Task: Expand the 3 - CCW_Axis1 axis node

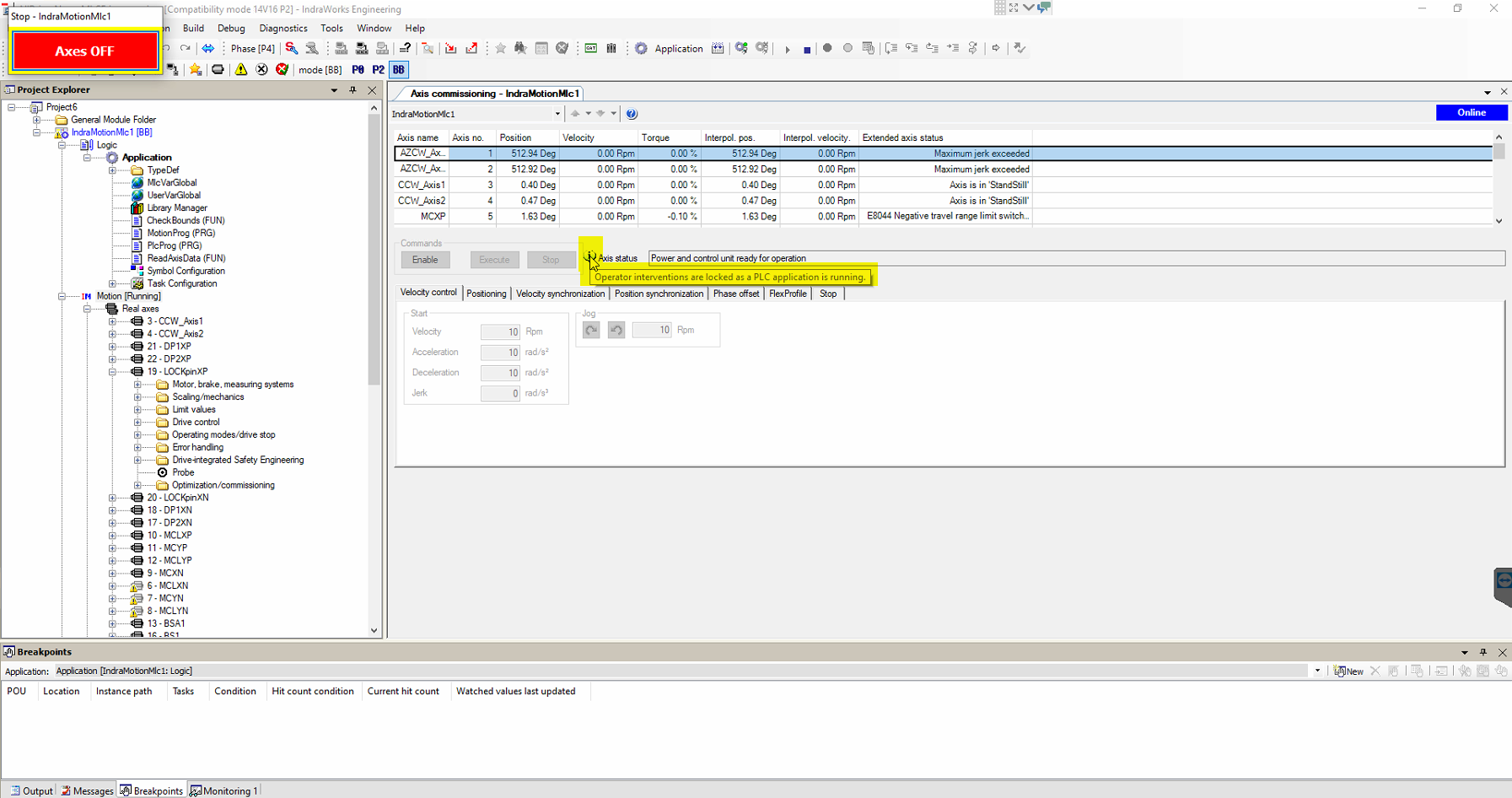Action: tap(112, 321)
